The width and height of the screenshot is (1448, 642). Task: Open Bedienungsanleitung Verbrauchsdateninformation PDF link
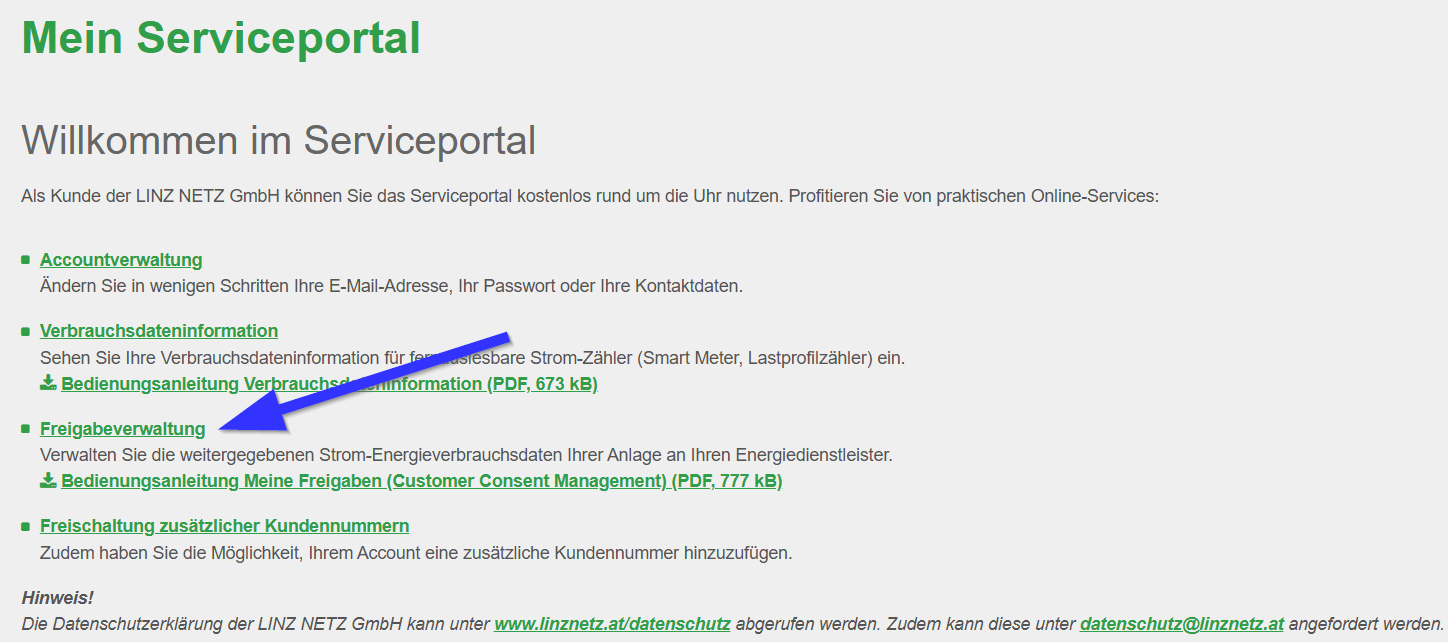(x=329, y=384)
